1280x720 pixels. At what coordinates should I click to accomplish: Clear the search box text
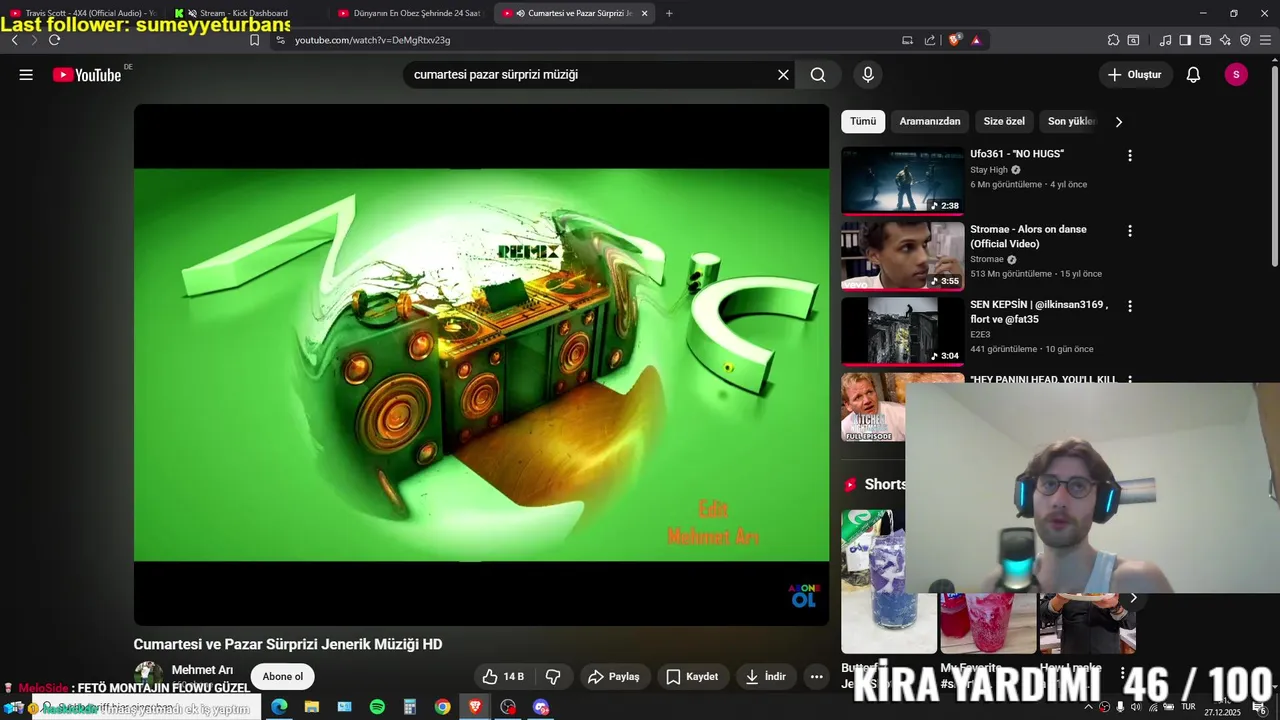tap(783, 75)
